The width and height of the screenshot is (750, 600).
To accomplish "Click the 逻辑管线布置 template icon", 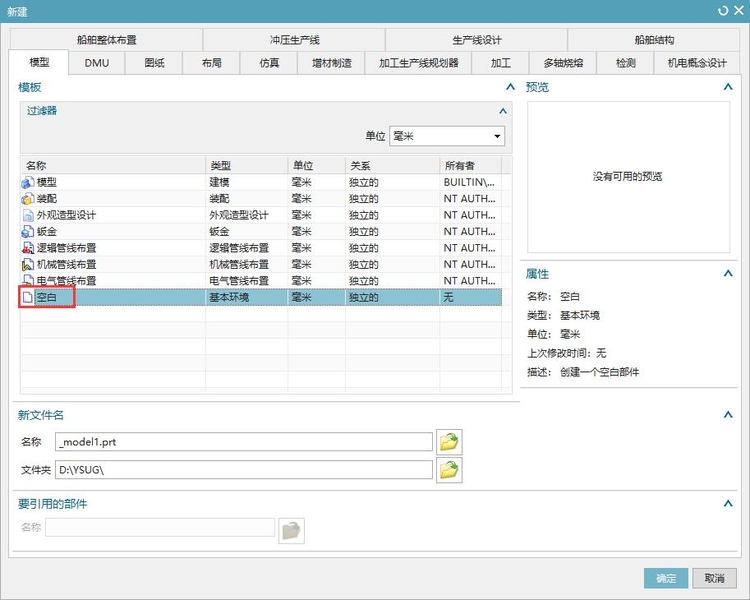I will point(28,248).
